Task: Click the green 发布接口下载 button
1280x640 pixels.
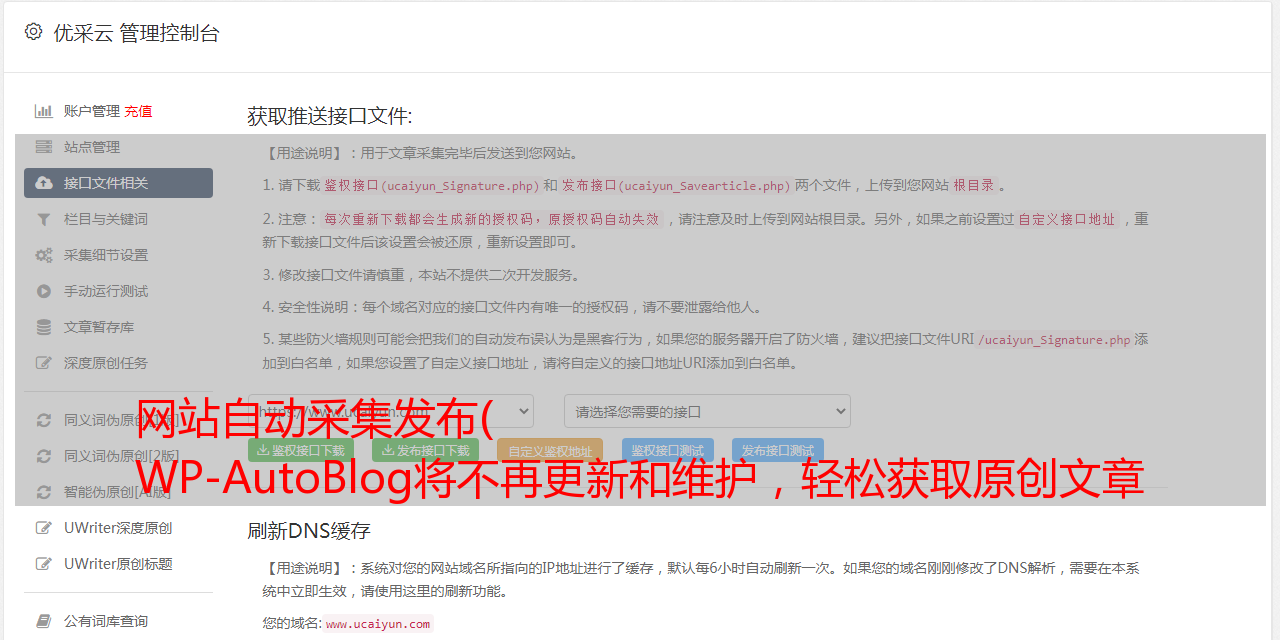Action: click(425, 451)
